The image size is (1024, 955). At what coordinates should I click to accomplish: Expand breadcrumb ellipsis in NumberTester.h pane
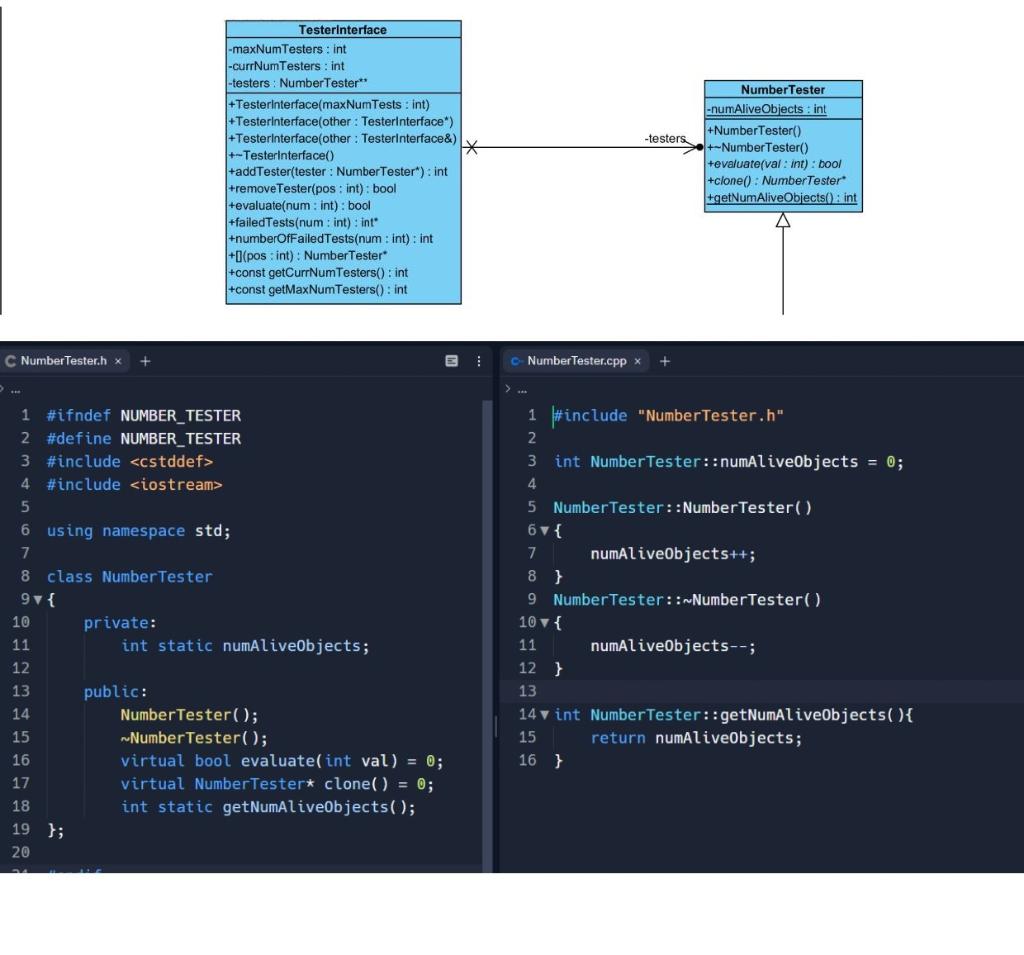click(16, 391)
